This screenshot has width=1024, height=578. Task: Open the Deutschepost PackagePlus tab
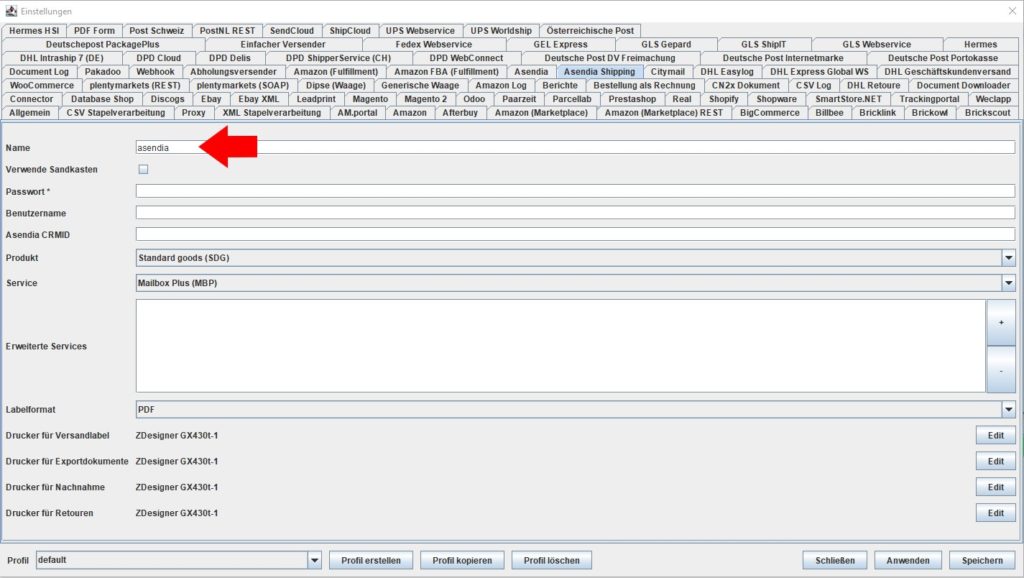click(103, 44)
